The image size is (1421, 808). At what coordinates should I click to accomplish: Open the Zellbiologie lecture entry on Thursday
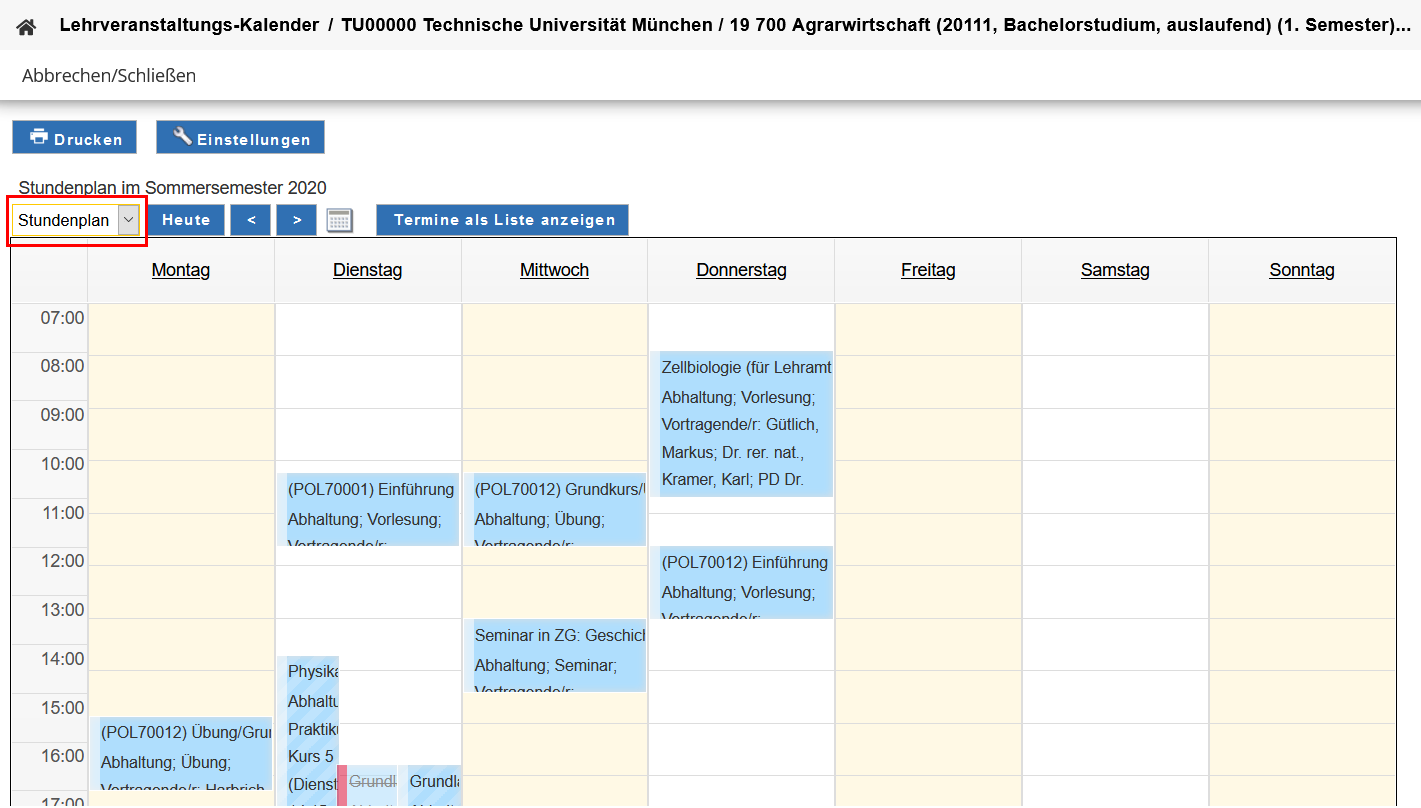[745, 424]
